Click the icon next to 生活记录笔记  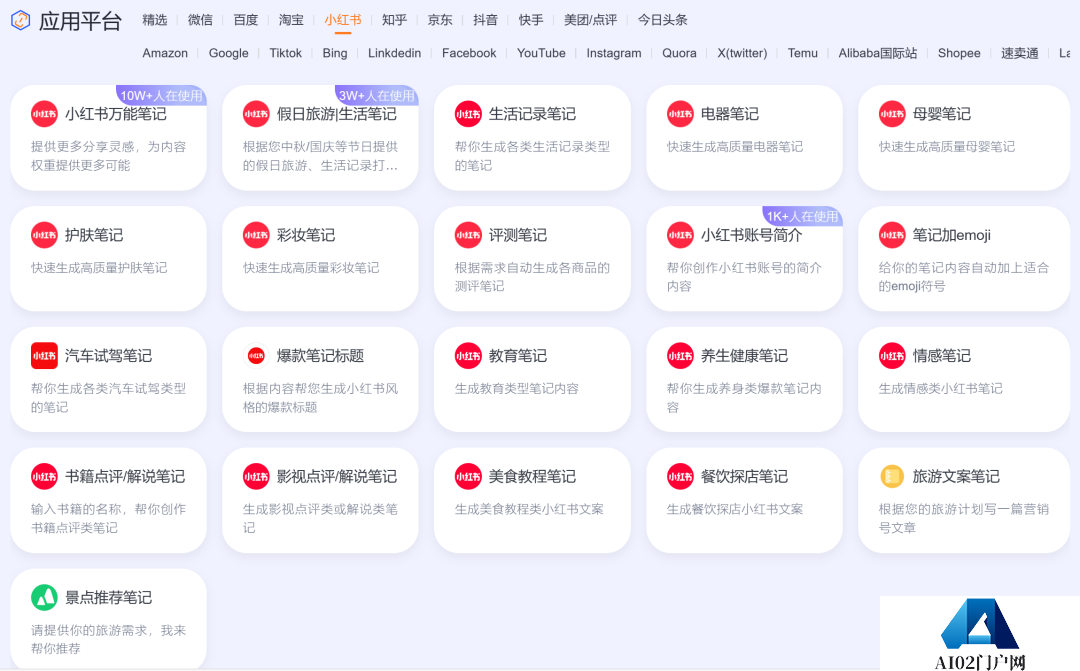[468, 114]
